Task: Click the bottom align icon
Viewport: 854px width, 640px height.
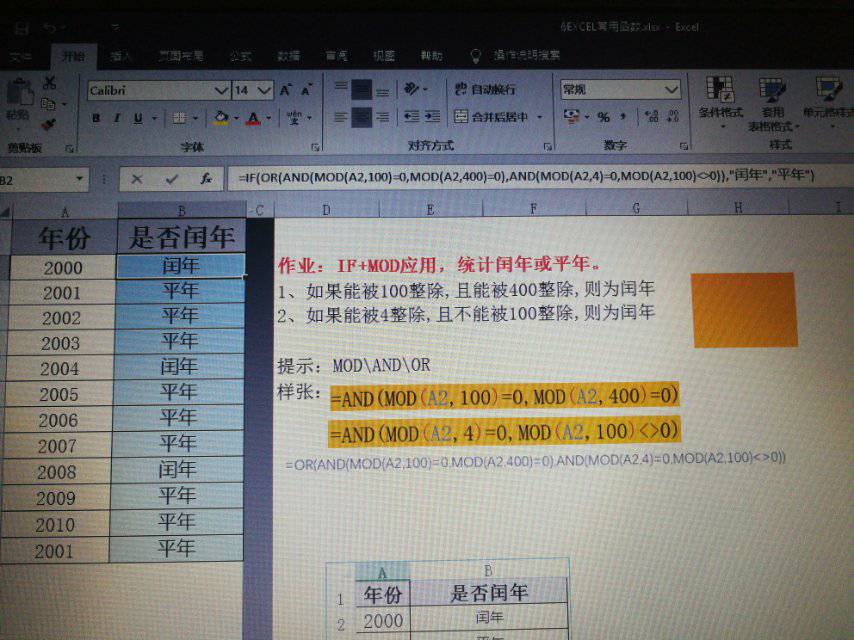Action: click(383, 91)
